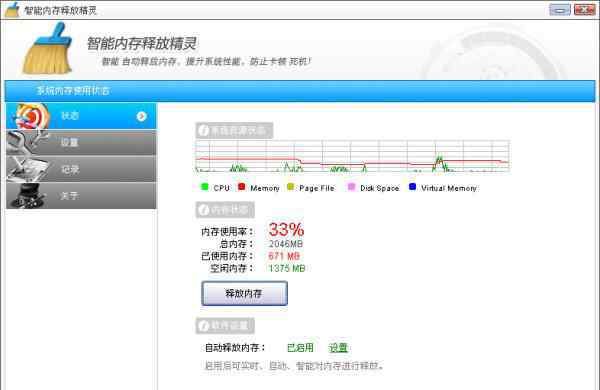
Task: Click the wrench tools icon beside 设置
Action: [28, 142]
